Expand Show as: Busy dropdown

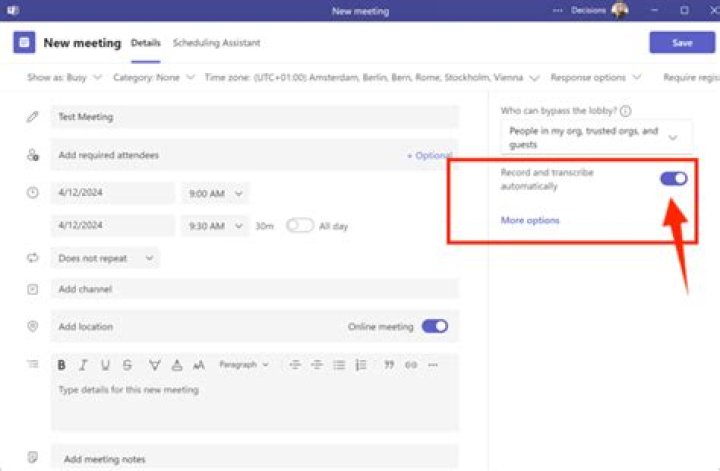coord(64,78)
